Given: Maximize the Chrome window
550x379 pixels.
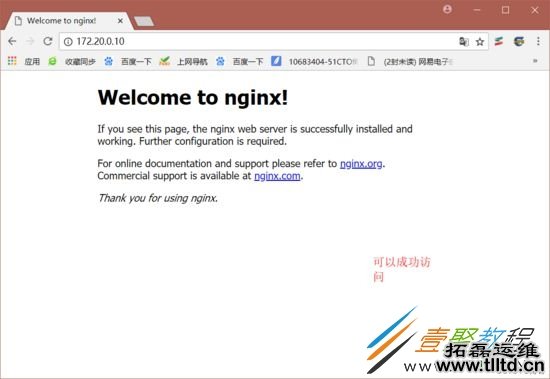Looking at the screenshot, I should pos(505,10).
